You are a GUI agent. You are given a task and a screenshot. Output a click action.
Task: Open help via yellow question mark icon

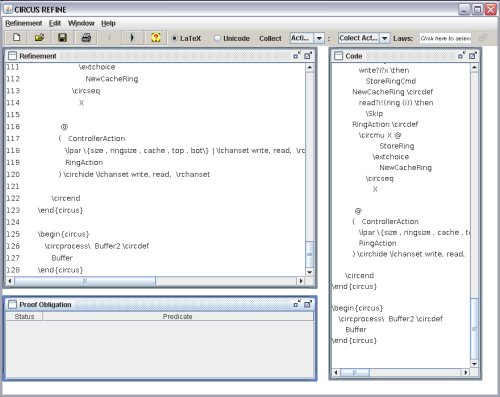click(156, 38)
